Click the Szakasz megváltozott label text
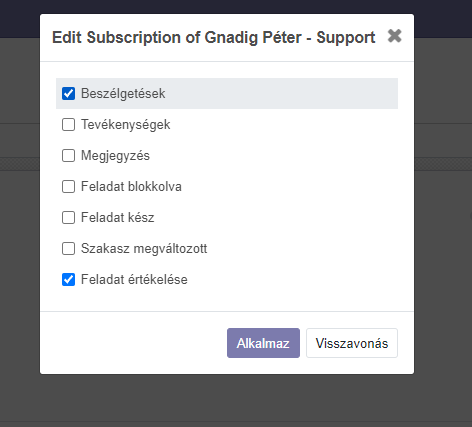The width and height of the screenshot is (472, 427). pyautogui.click(x=144, y=249)
